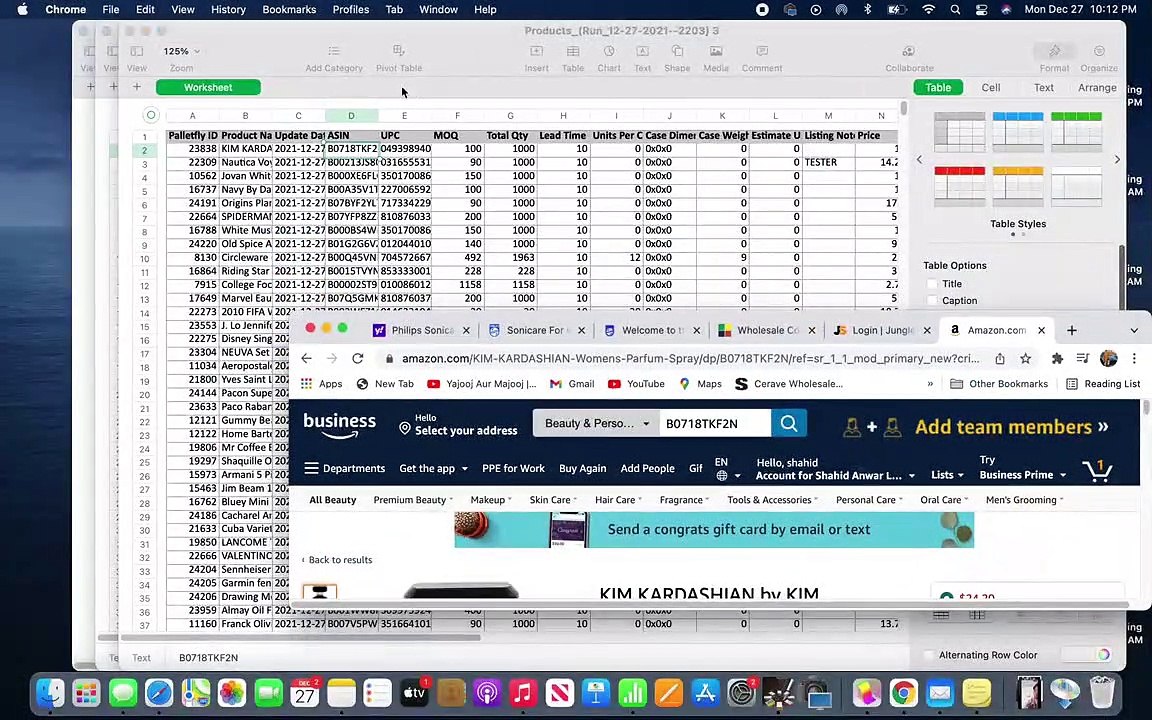This screenshot has width=1152, height=720.
Task: Click the PPE for Work link
Action: [513, 468]
